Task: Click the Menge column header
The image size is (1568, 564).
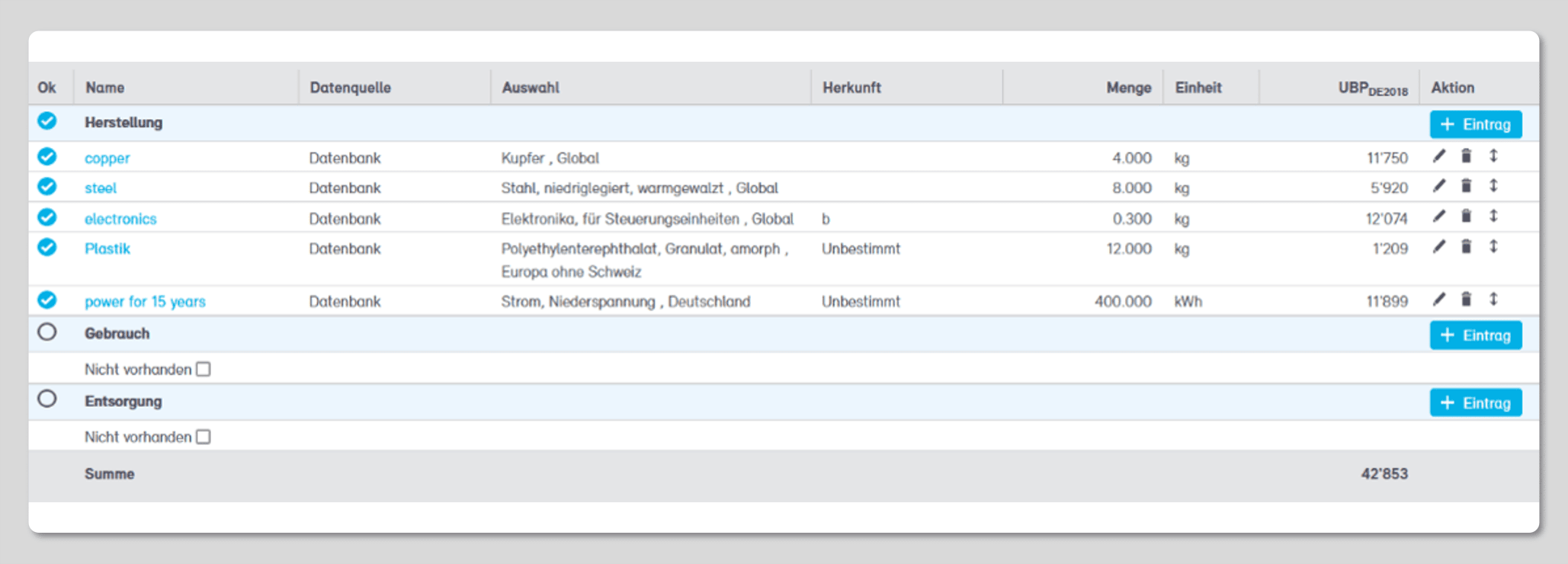Action: [x=1129, y=88]
